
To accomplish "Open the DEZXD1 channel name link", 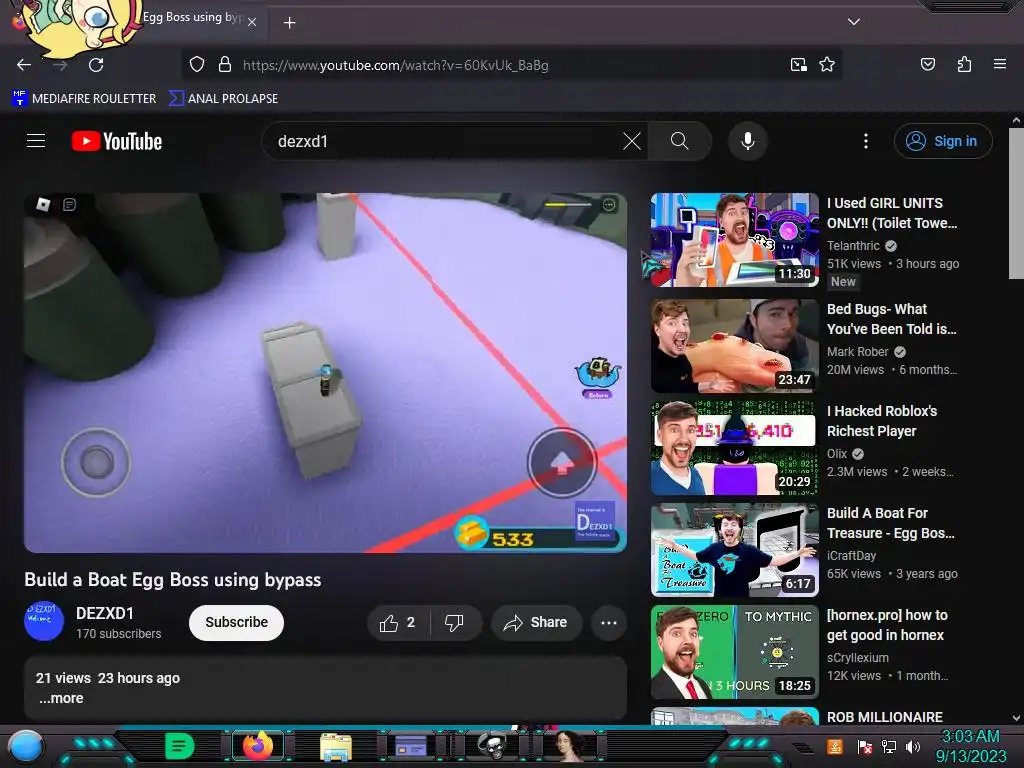I will click(104, 613).
